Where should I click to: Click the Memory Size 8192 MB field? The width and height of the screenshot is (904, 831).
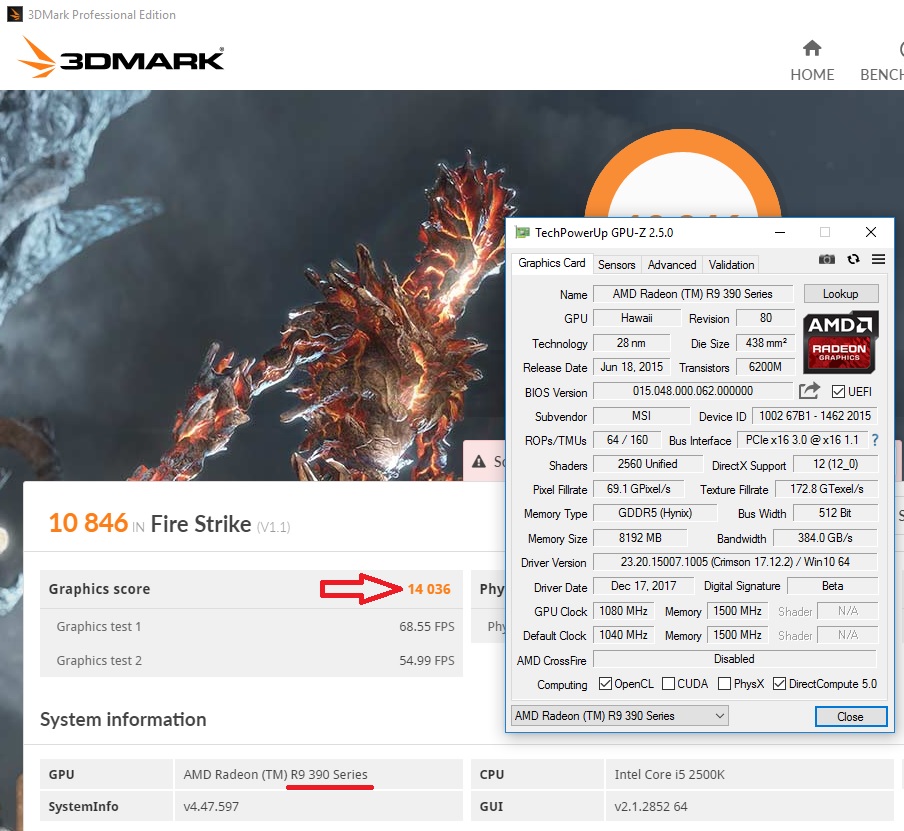pos(640,538)
